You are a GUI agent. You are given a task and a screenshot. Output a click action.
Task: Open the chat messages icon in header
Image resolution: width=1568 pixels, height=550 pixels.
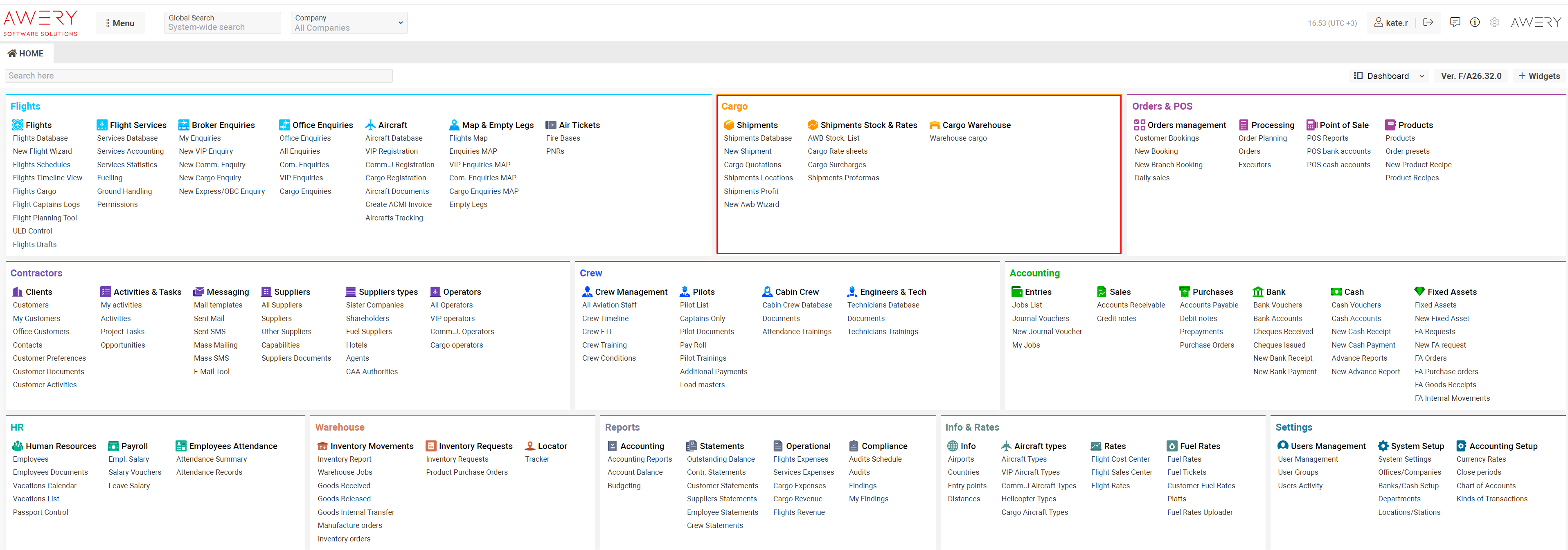(x=1455, y=22)
